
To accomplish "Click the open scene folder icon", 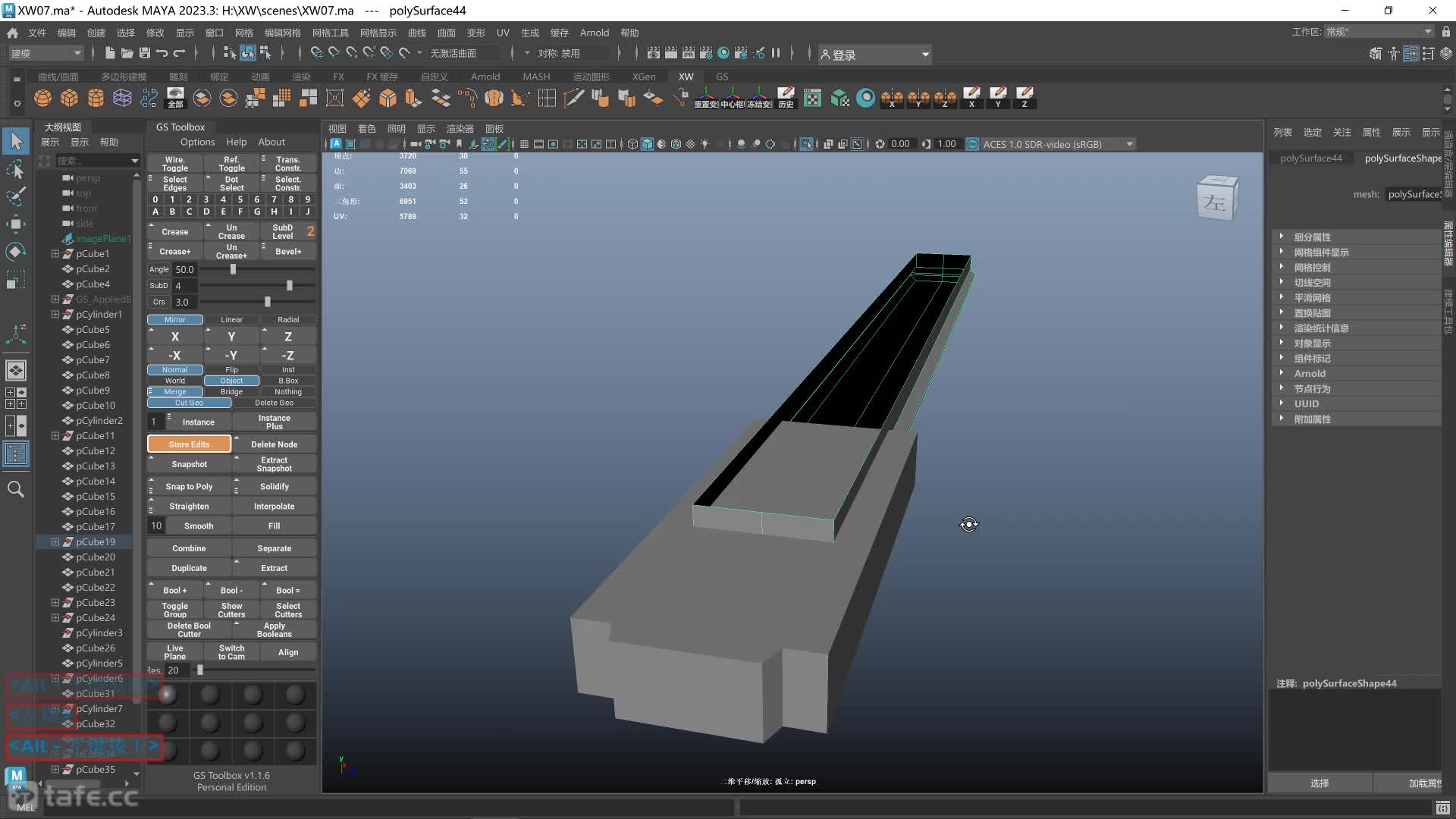I will (127, 53).
